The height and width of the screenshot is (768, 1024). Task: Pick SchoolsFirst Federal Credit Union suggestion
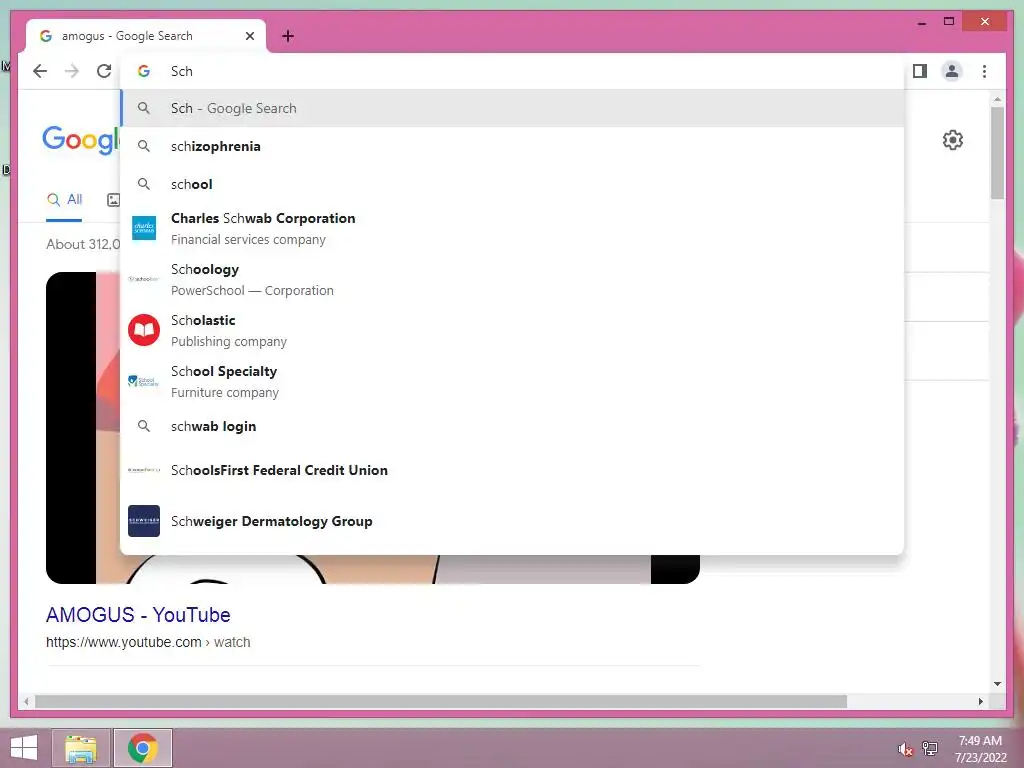coord(513,470)
